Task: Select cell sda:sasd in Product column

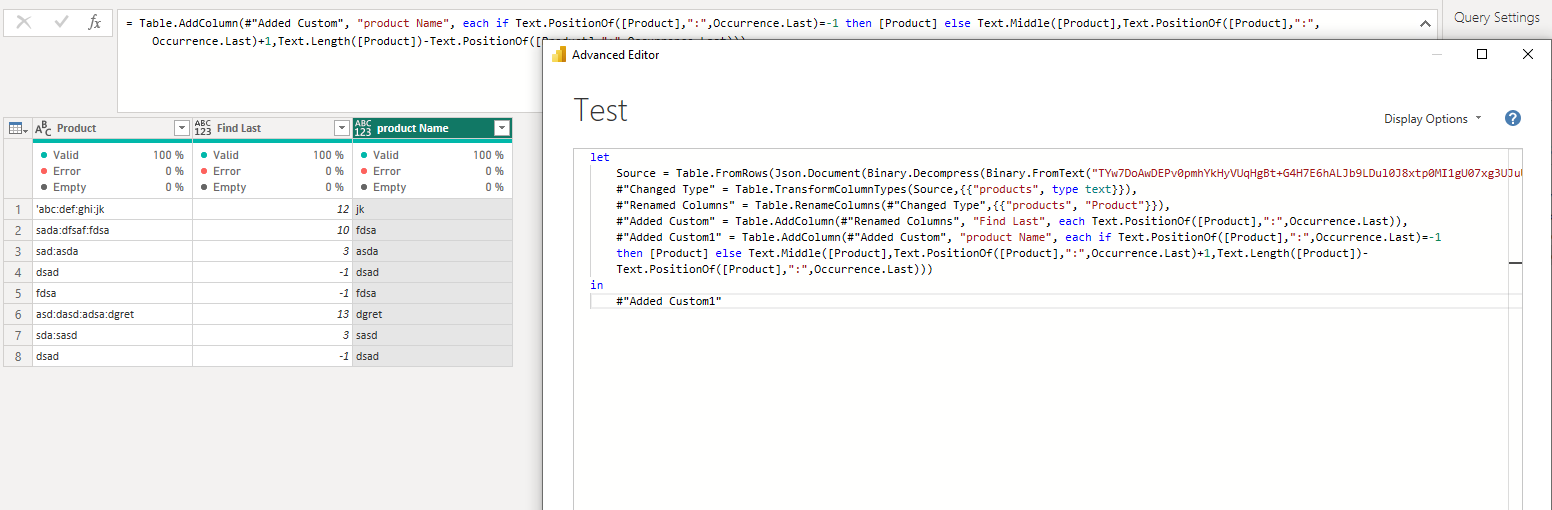Action: 112,335
